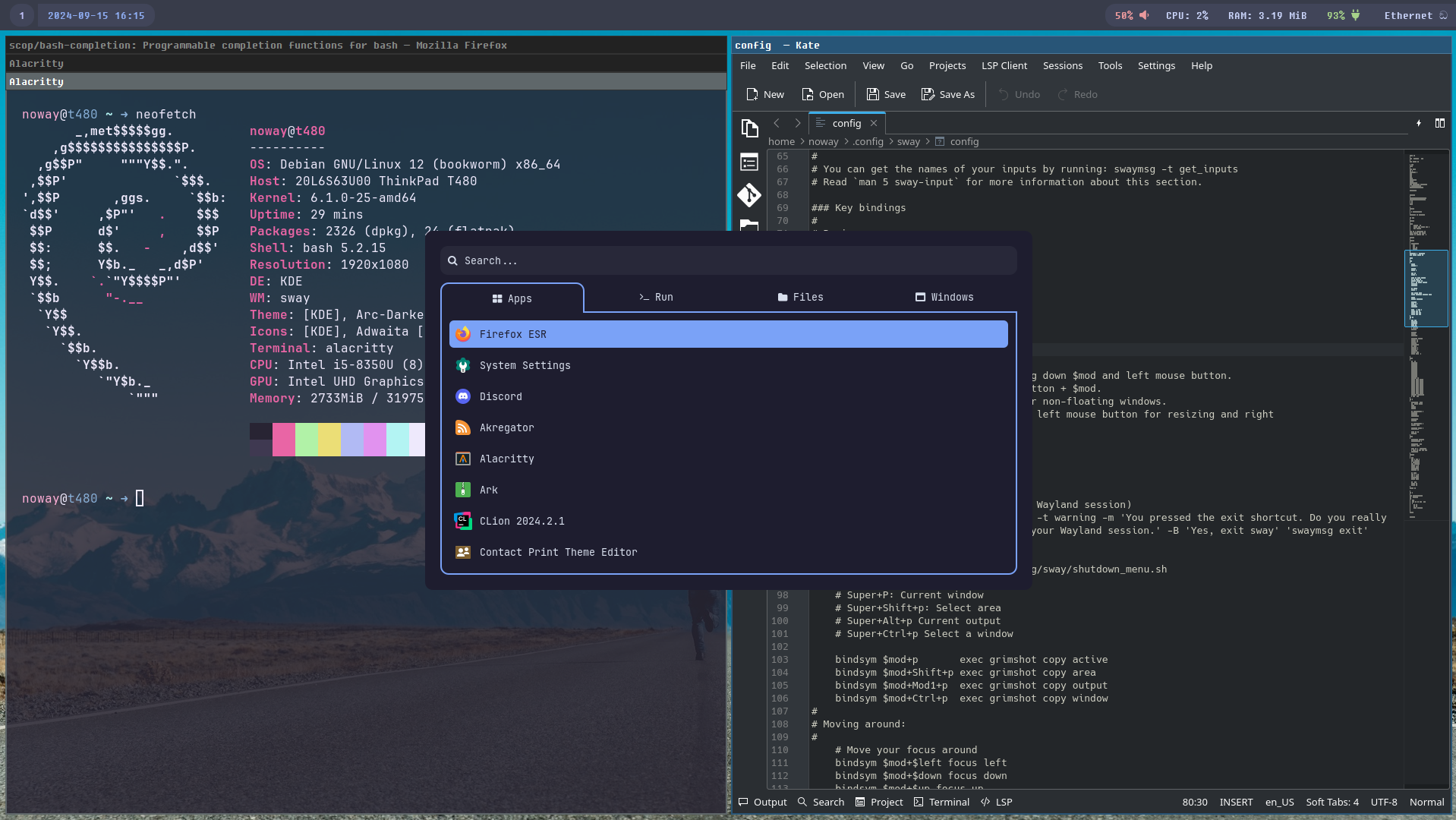1456x820 pixels.
Task: Launch Discord from the app list
Action: [x=729, y=396]
